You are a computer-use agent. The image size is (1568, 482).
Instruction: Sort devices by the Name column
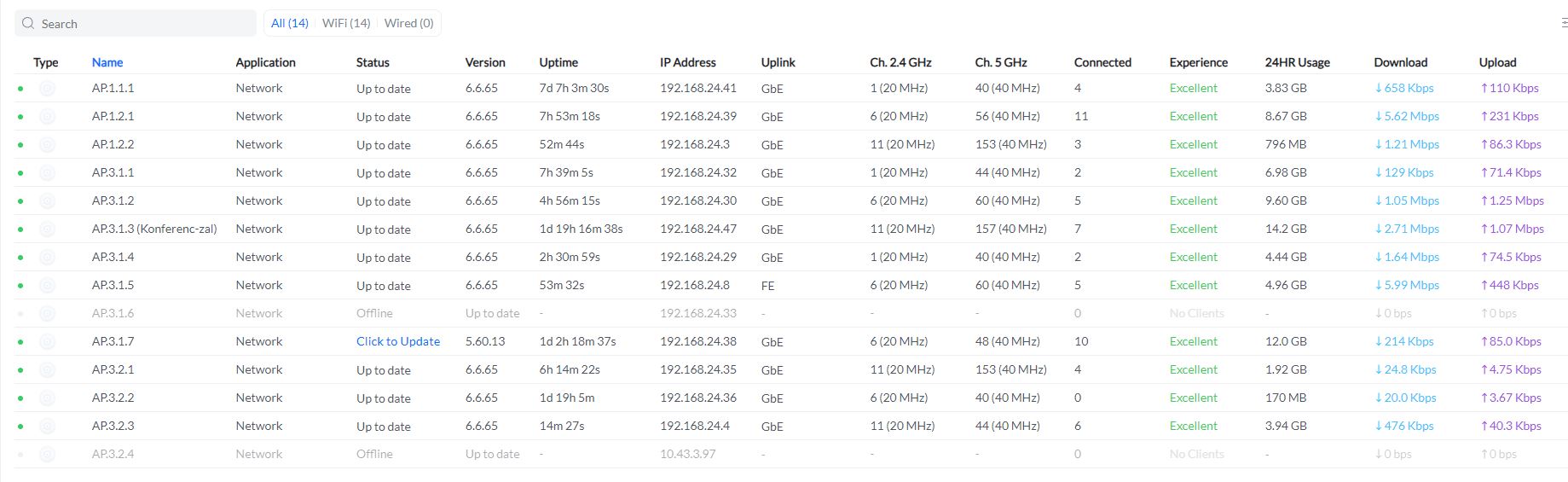point(107,62)
